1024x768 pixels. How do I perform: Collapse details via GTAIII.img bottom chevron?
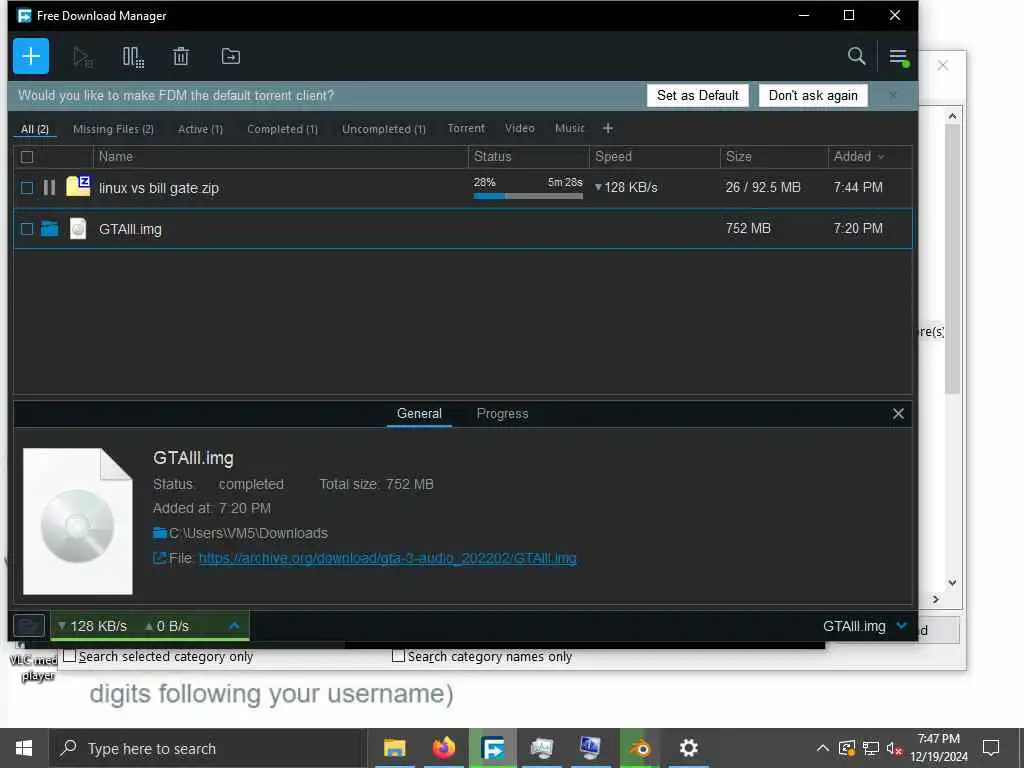pos(902,626)
